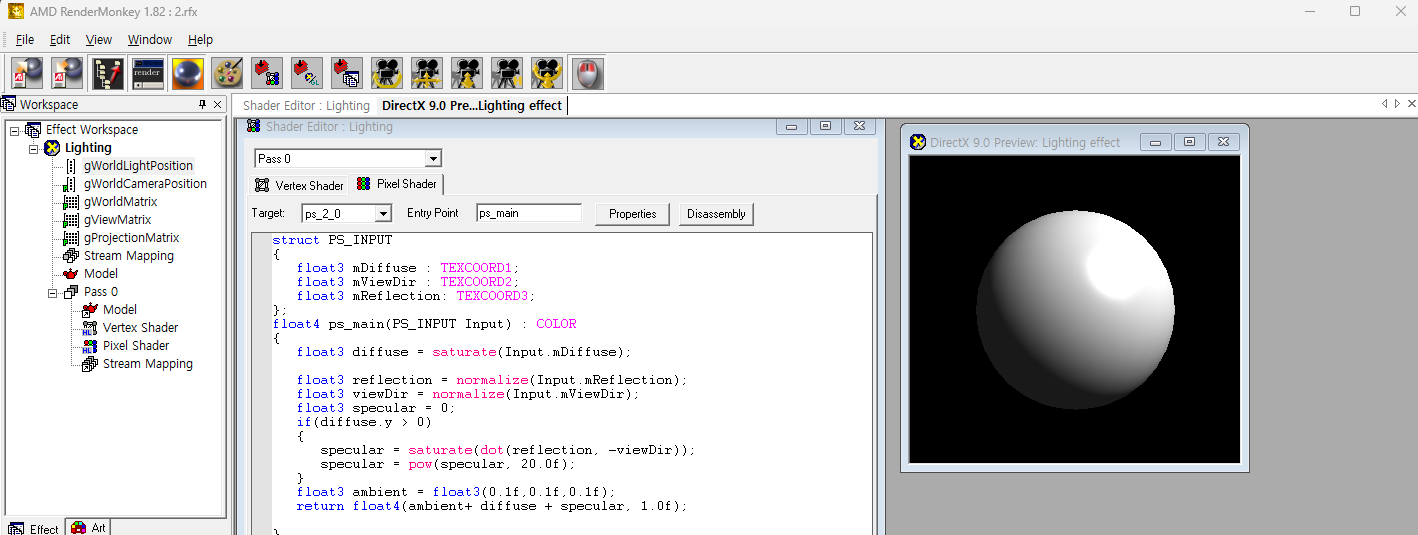Image resolution: width=1418 pixels, height=535 pixels.
Task: Select gProjectionMatrix in workspace tree
Action: [x=131, y=238]
